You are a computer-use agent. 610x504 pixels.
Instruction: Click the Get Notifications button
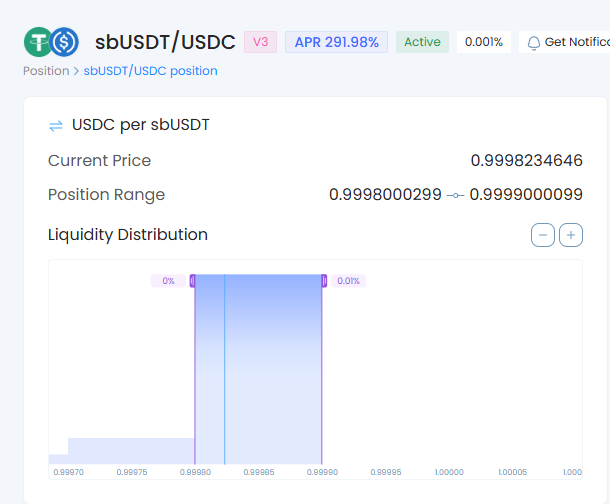564,42
